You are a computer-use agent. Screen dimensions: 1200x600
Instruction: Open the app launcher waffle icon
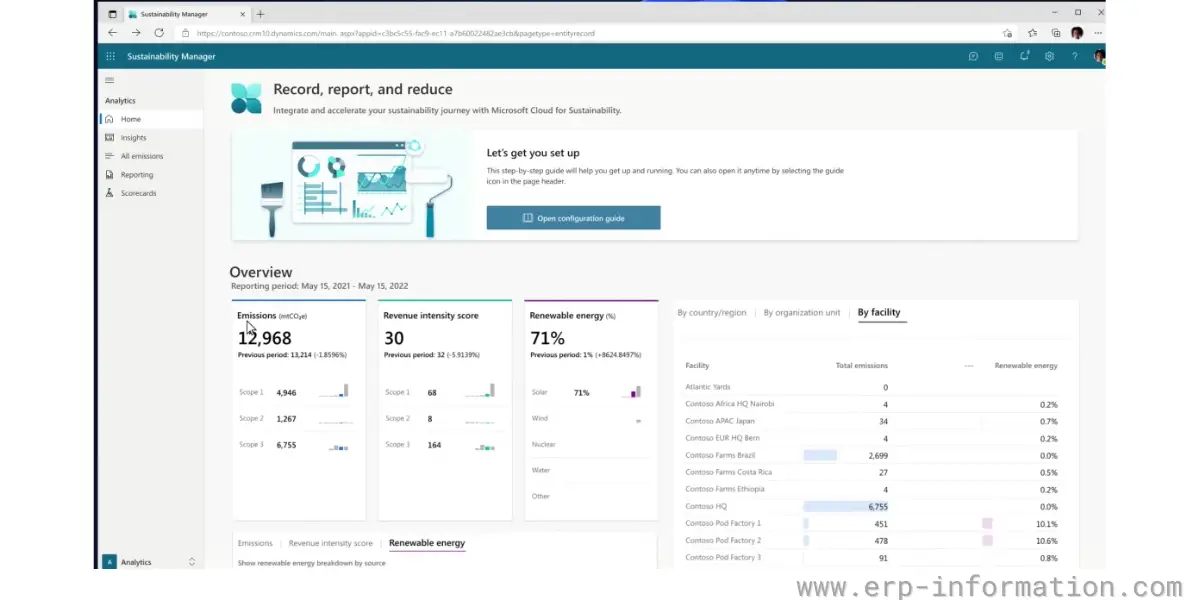(x=110, y=57)
